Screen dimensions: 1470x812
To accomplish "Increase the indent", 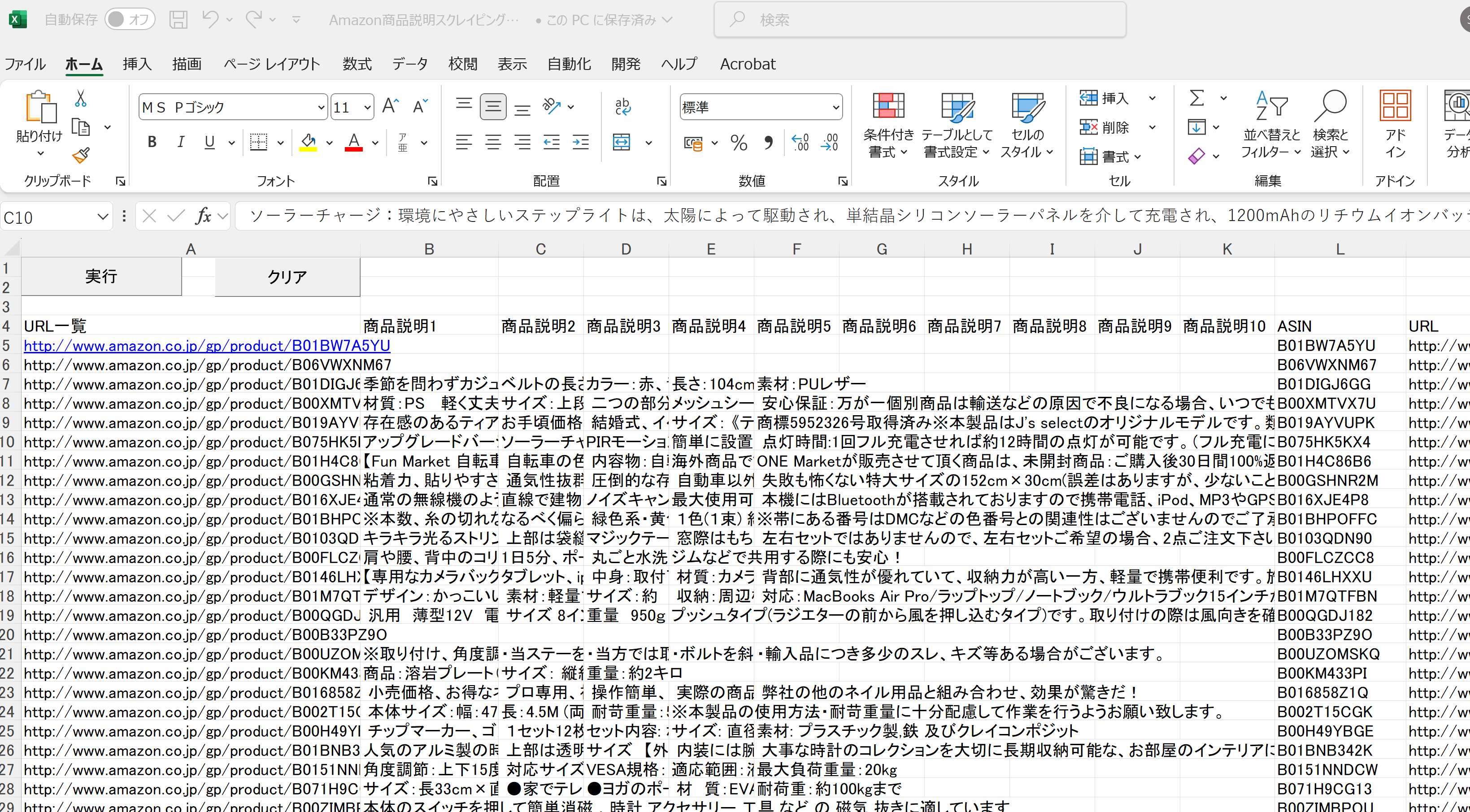I will [580, 142].
